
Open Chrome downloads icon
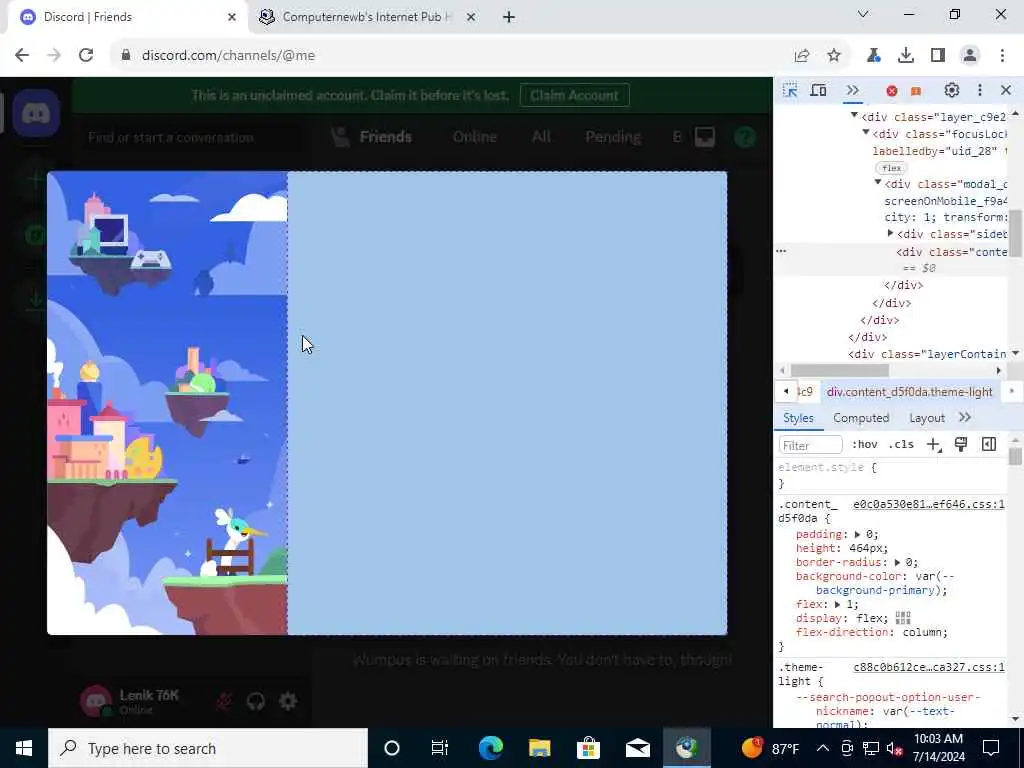coord(905,56)
